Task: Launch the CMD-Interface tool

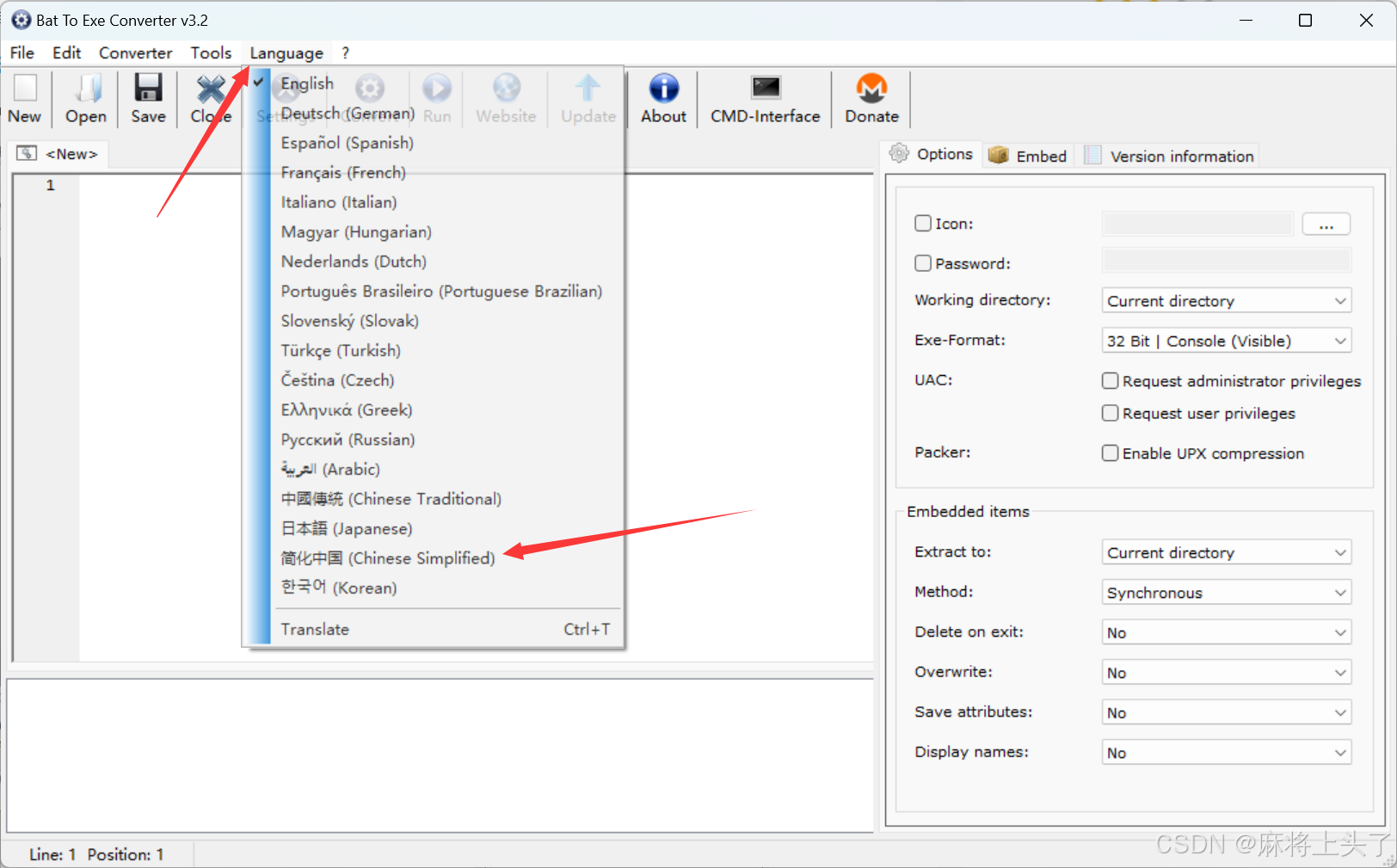Action: tap(766, 88)
